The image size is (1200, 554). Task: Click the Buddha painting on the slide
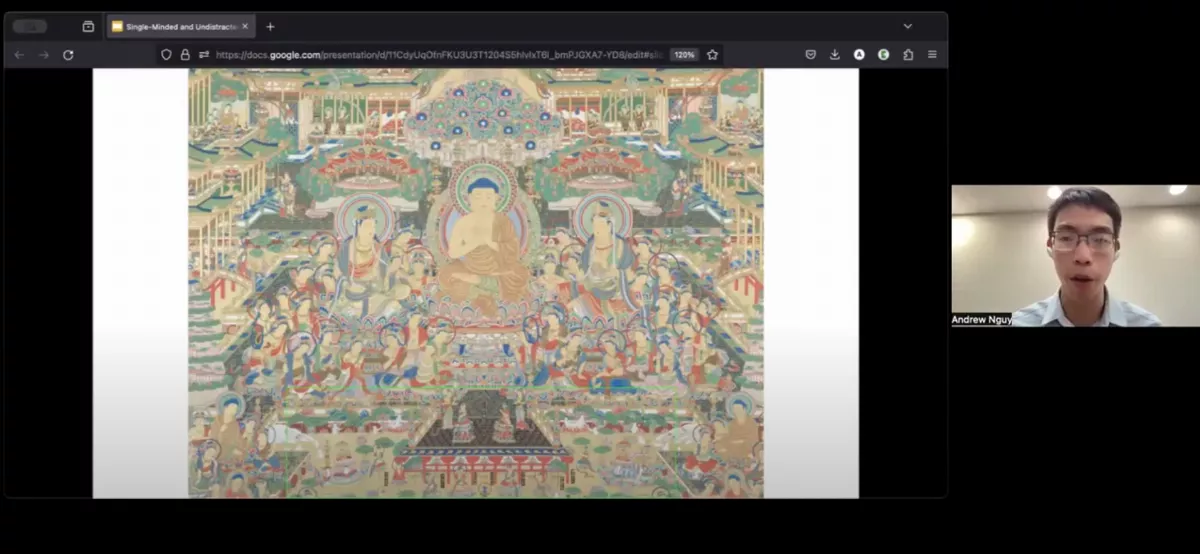(x=476, y=283)
